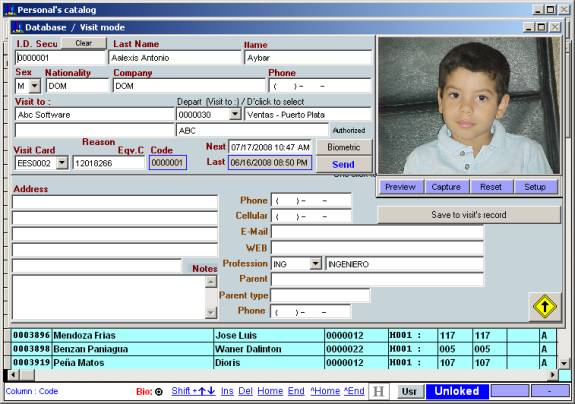
Task: Expand the Depart code 0000030 dropdown
Action: 235,115
